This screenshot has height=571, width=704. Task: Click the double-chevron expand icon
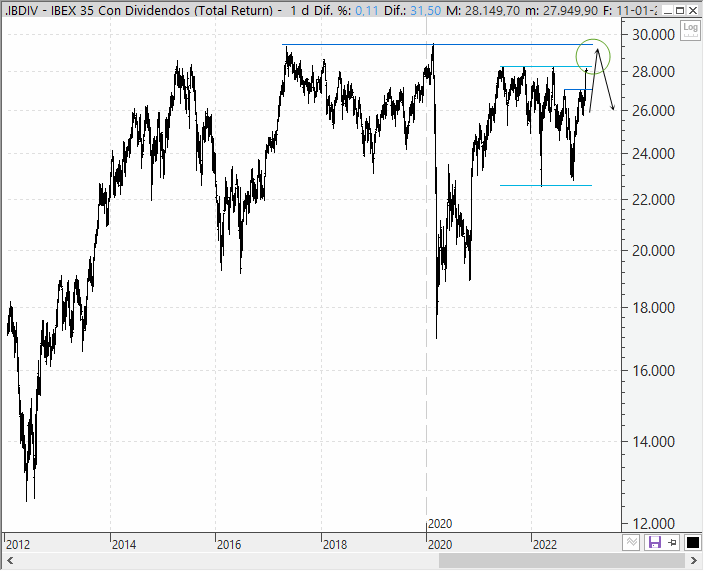pyautogui.click(x=631, y=542)
